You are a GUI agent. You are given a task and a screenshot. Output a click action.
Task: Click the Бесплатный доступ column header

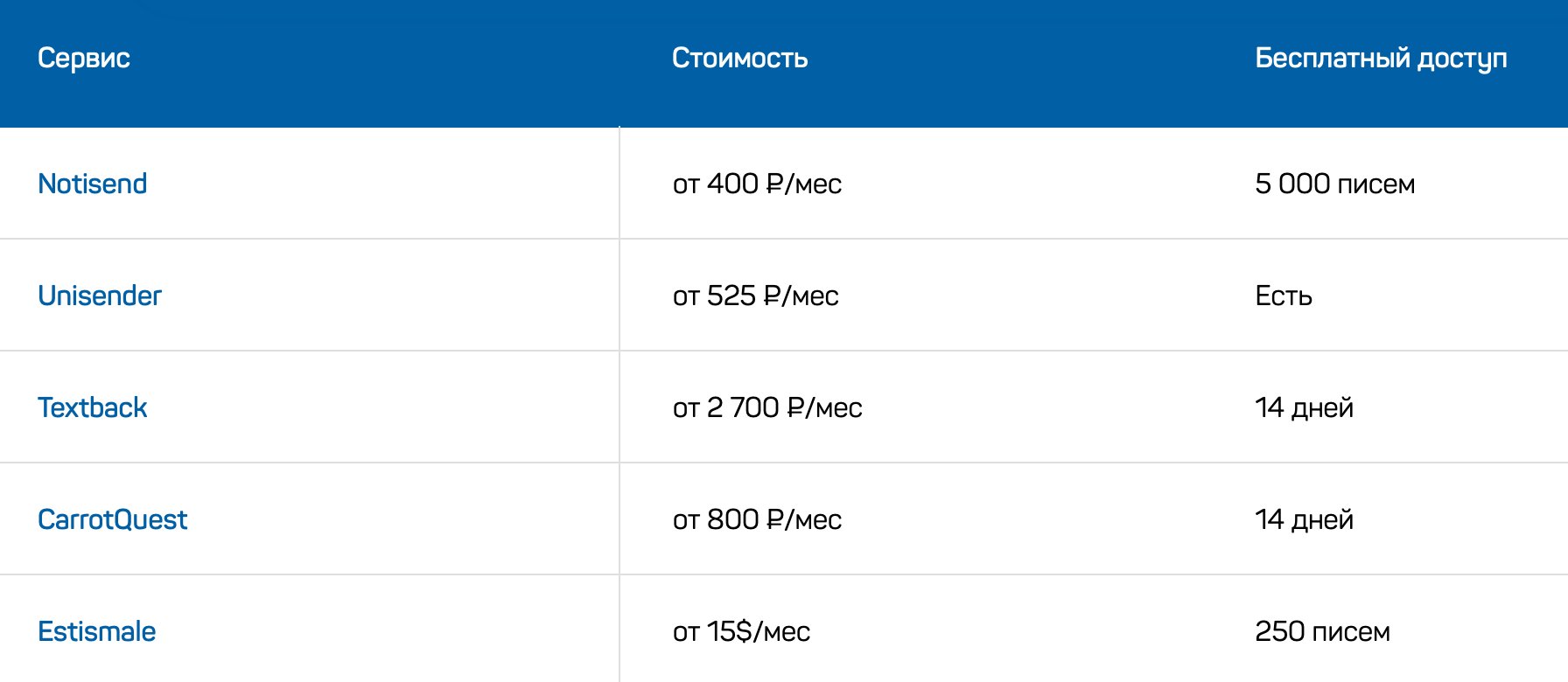pyautogui.click(x=1381, y=59)
